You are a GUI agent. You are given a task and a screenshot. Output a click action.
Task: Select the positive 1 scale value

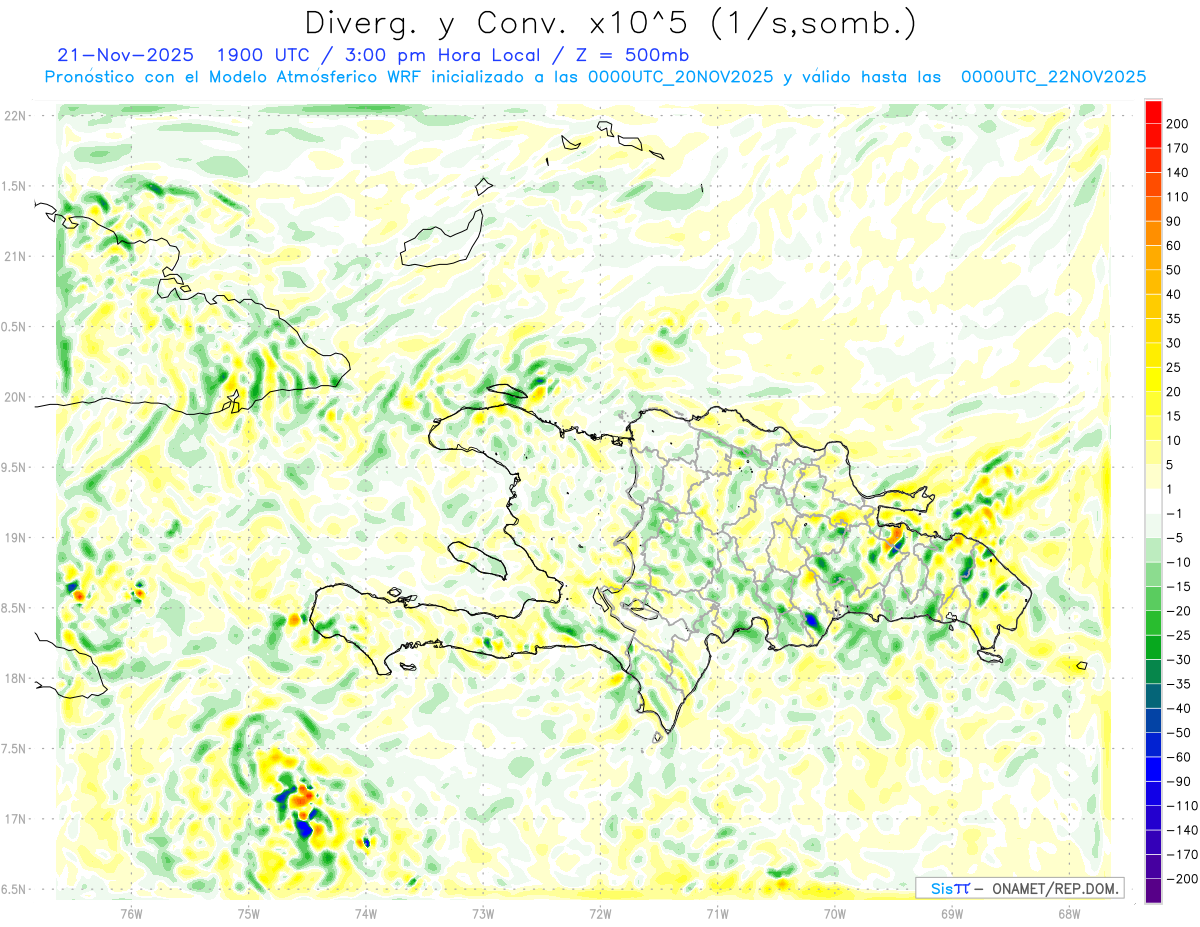click(1171, 489)
